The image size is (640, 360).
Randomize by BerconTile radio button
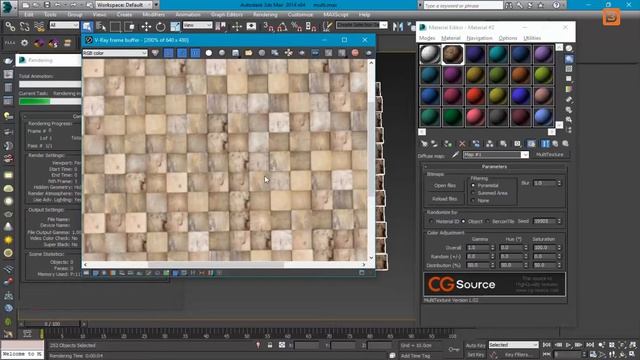[487, 221]
